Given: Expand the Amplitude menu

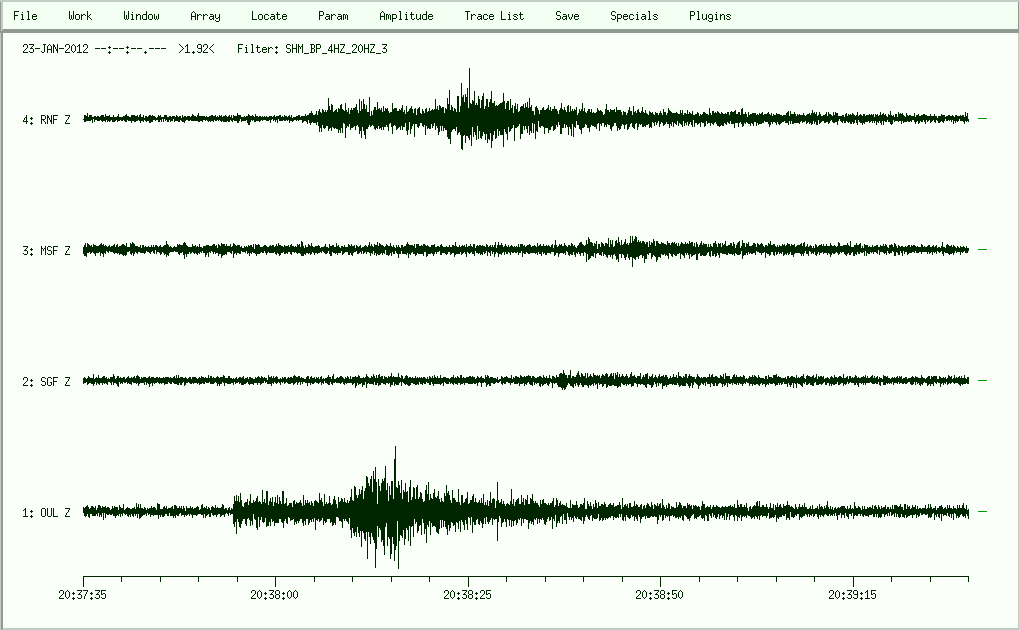Looking at the screenshot, I should [406, 16].
